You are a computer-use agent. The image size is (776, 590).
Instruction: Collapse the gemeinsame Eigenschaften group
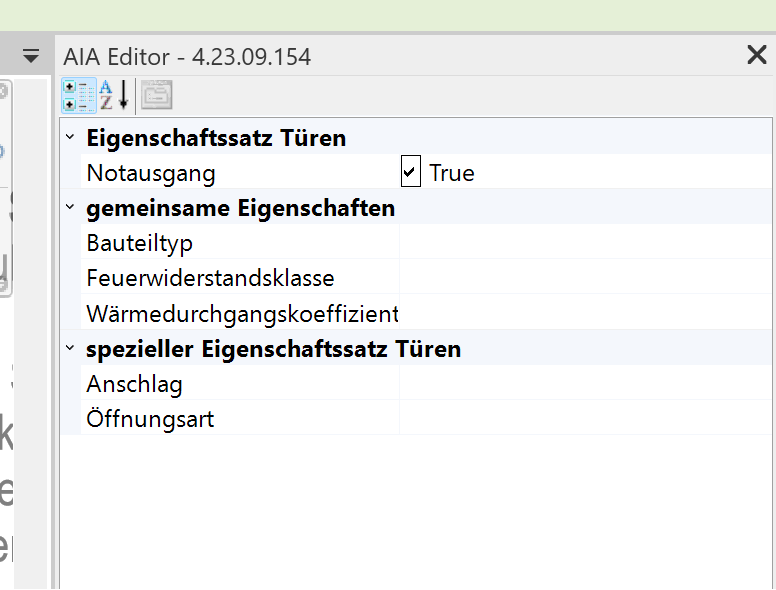(70, 209)
